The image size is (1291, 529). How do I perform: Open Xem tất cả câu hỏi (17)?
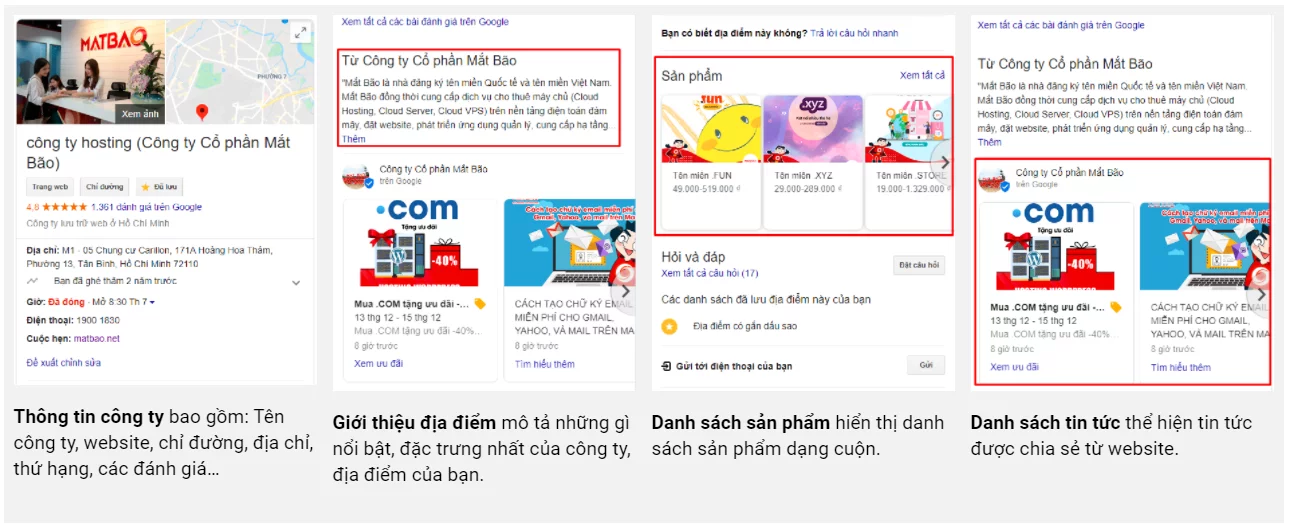(x=710, y=273)
